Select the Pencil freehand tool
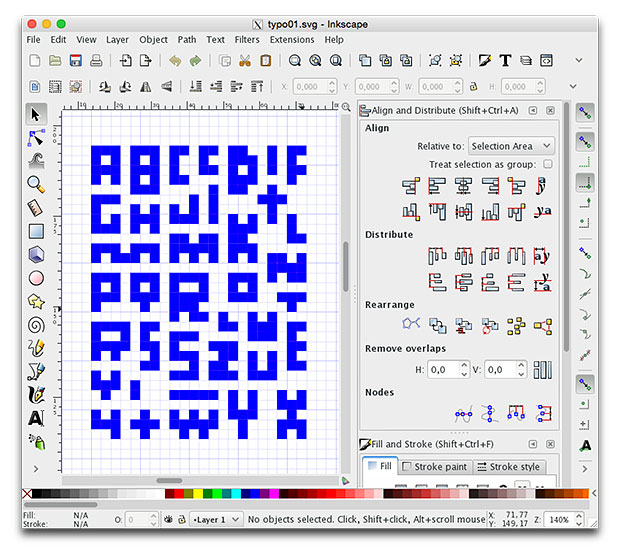The image size is (620, 556). tap(36, 348)
